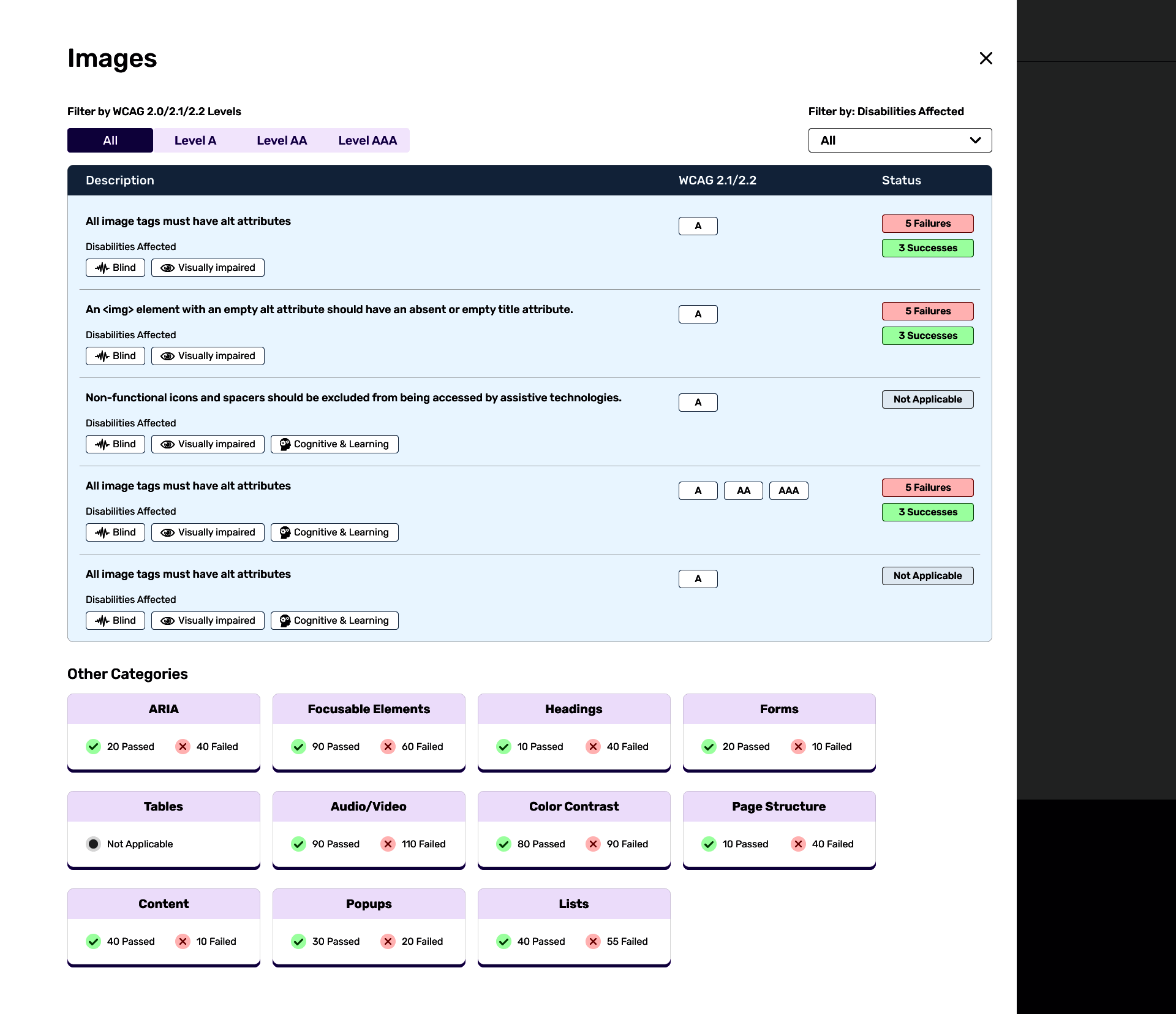Select the Level A filter tab
This screenshot has height=1014, width=1176.
[x=195, y=140]
